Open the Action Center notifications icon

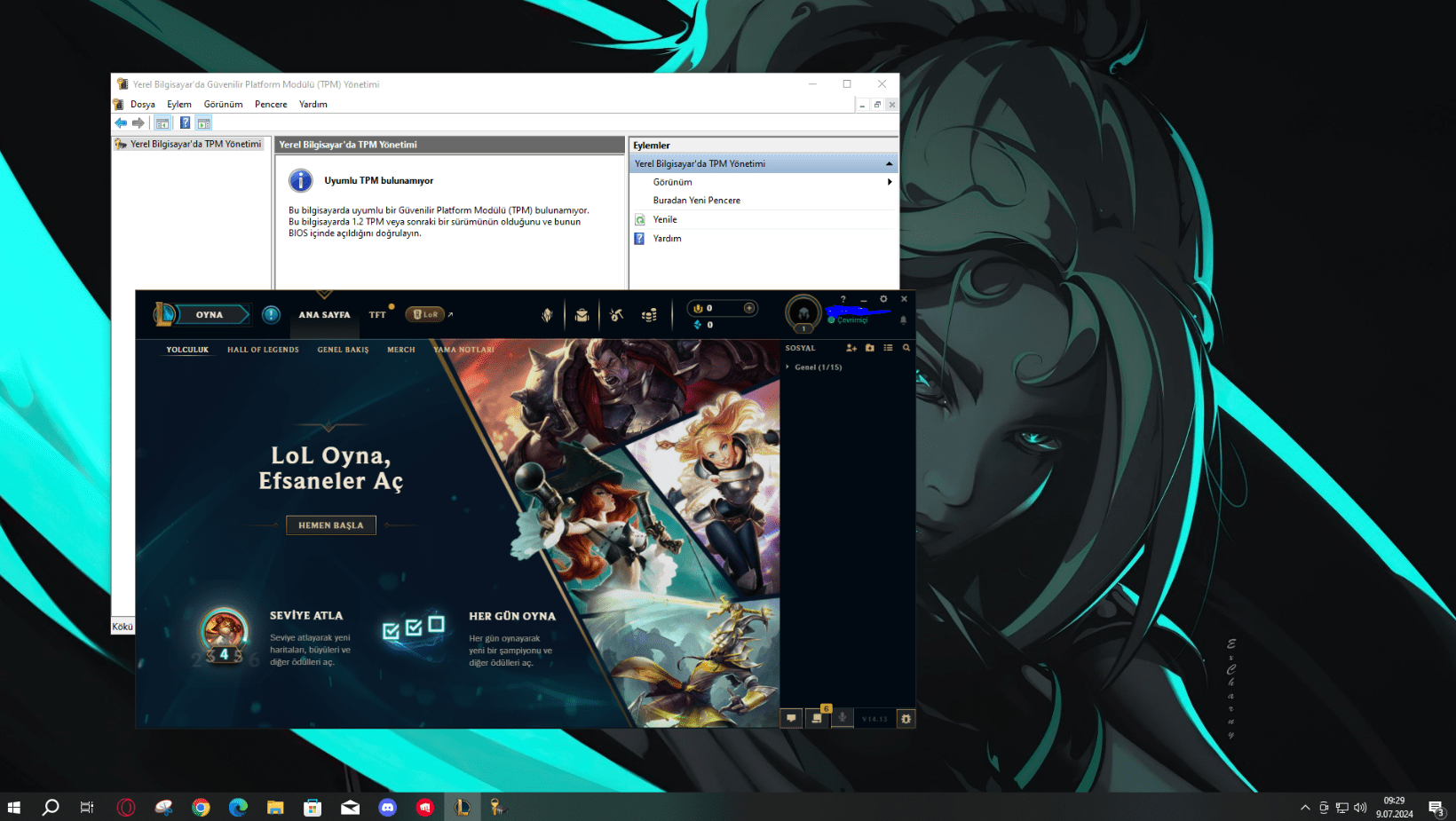pos(1436,808)
